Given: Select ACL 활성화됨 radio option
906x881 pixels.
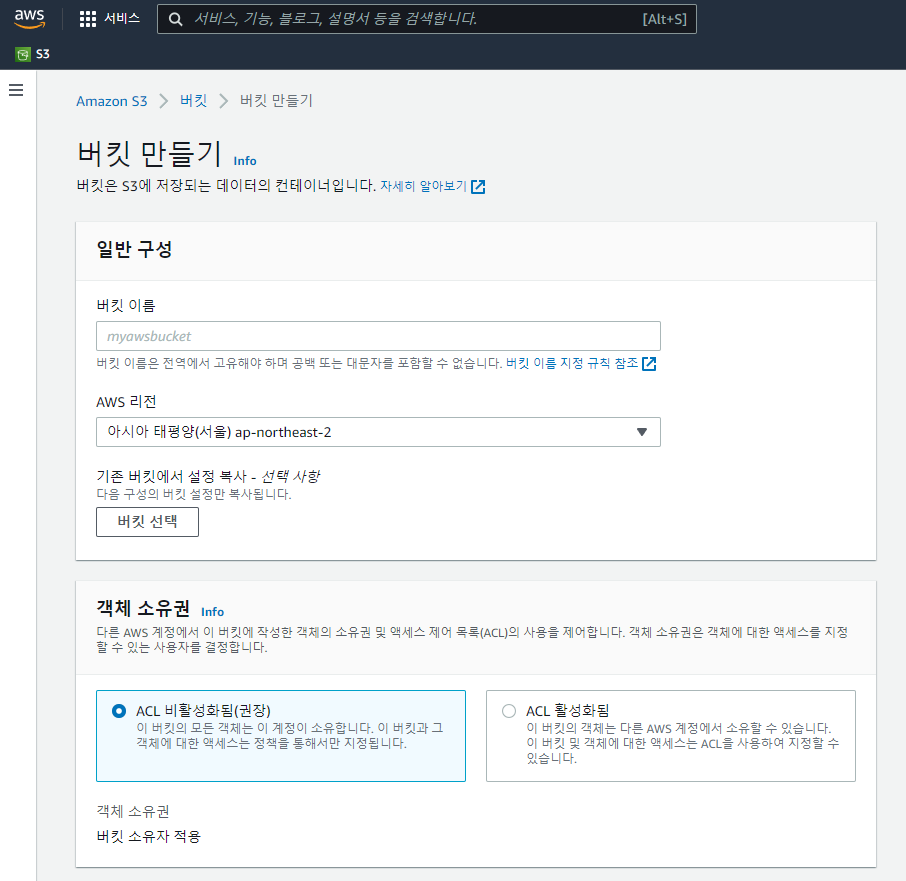Looking at the screenshot, I should point(509,711).
